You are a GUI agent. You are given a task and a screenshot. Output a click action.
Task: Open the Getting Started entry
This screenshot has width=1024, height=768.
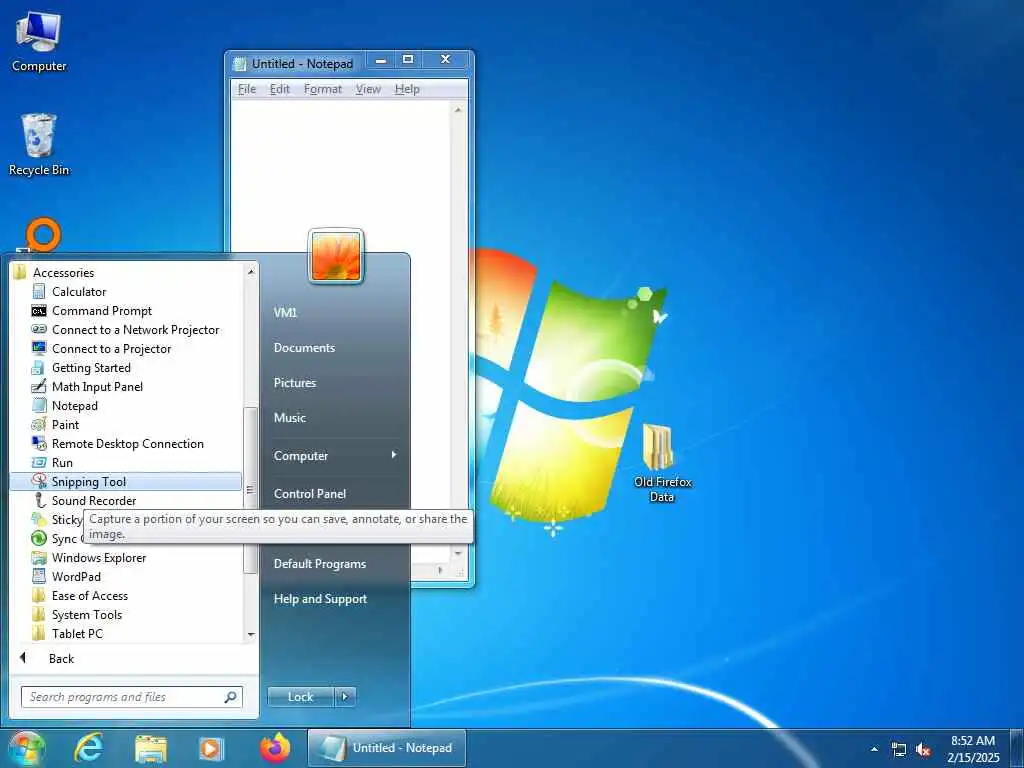(x=91, y=368)
